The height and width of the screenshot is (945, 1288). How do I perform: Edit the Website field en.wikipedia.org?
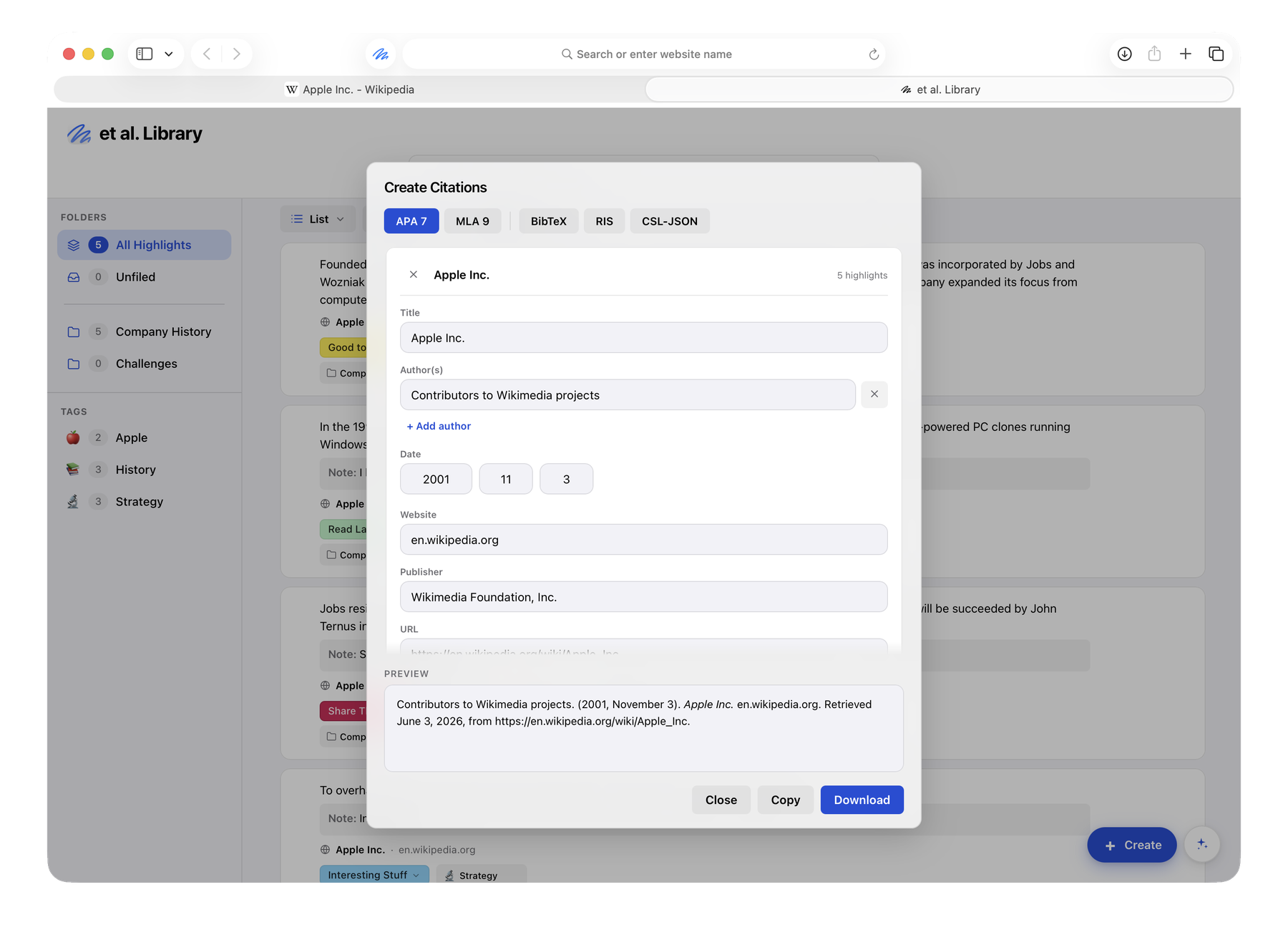pyautogui.click(x=644, y=540)
